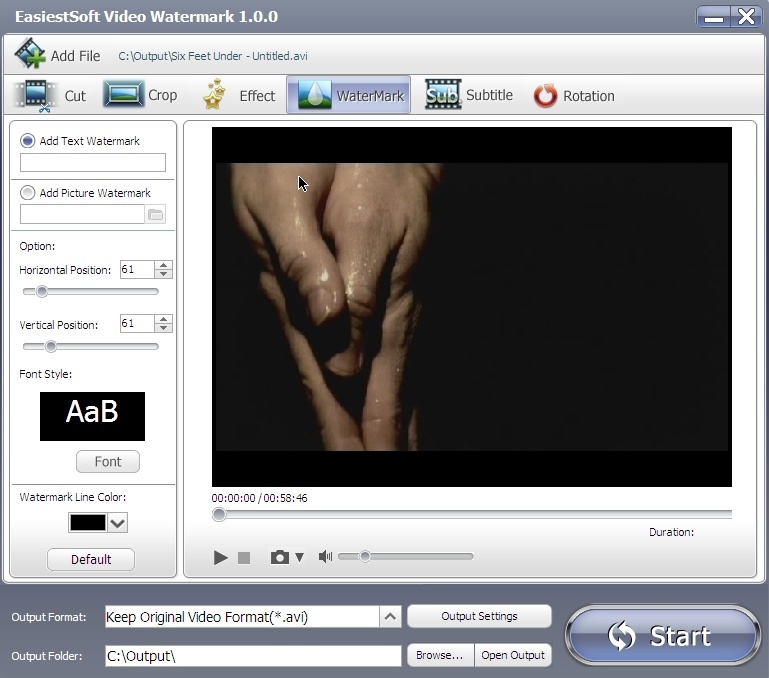This screenshot has width=769, height=678.
Task: Close the Video Watermark window
Action: (746, 17)
